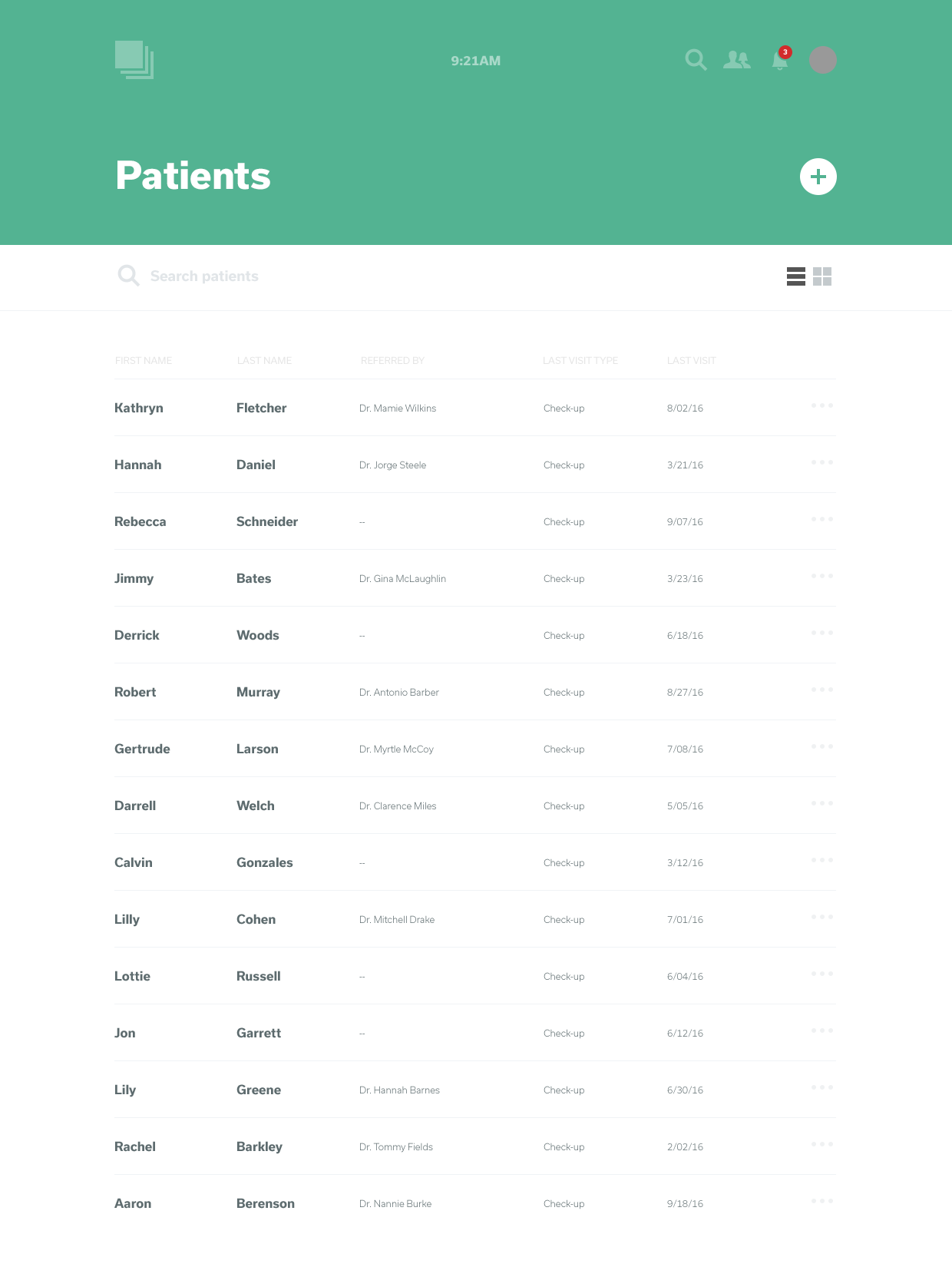Open more options for Jimmy Bates

[x=822, y=576]
